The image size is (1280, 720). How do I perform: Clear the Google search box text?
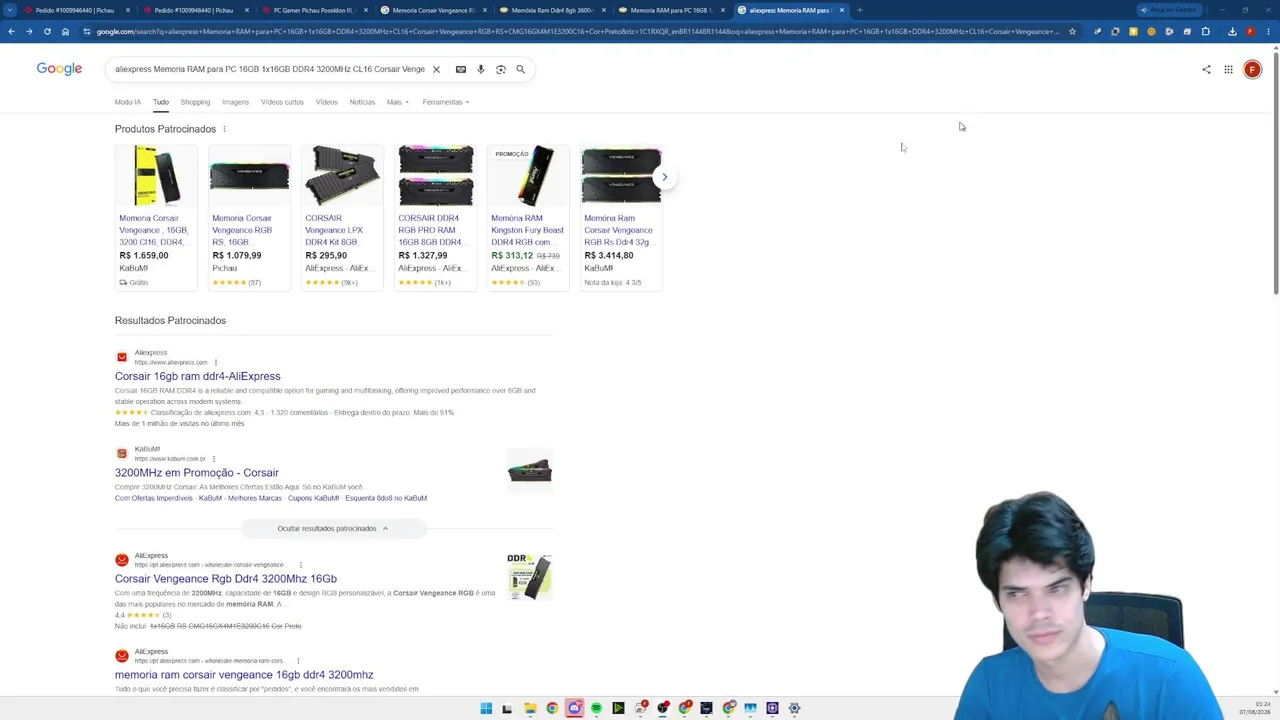click(436, 69)
